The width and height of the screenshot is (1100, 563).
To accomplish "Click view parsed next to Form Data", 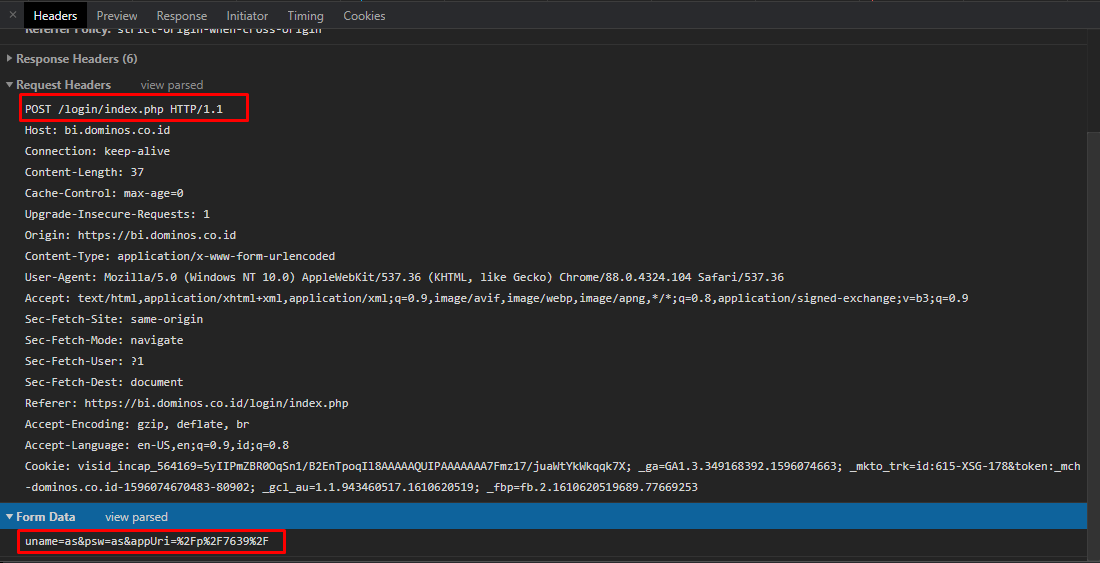I will (x=136, y=517).
